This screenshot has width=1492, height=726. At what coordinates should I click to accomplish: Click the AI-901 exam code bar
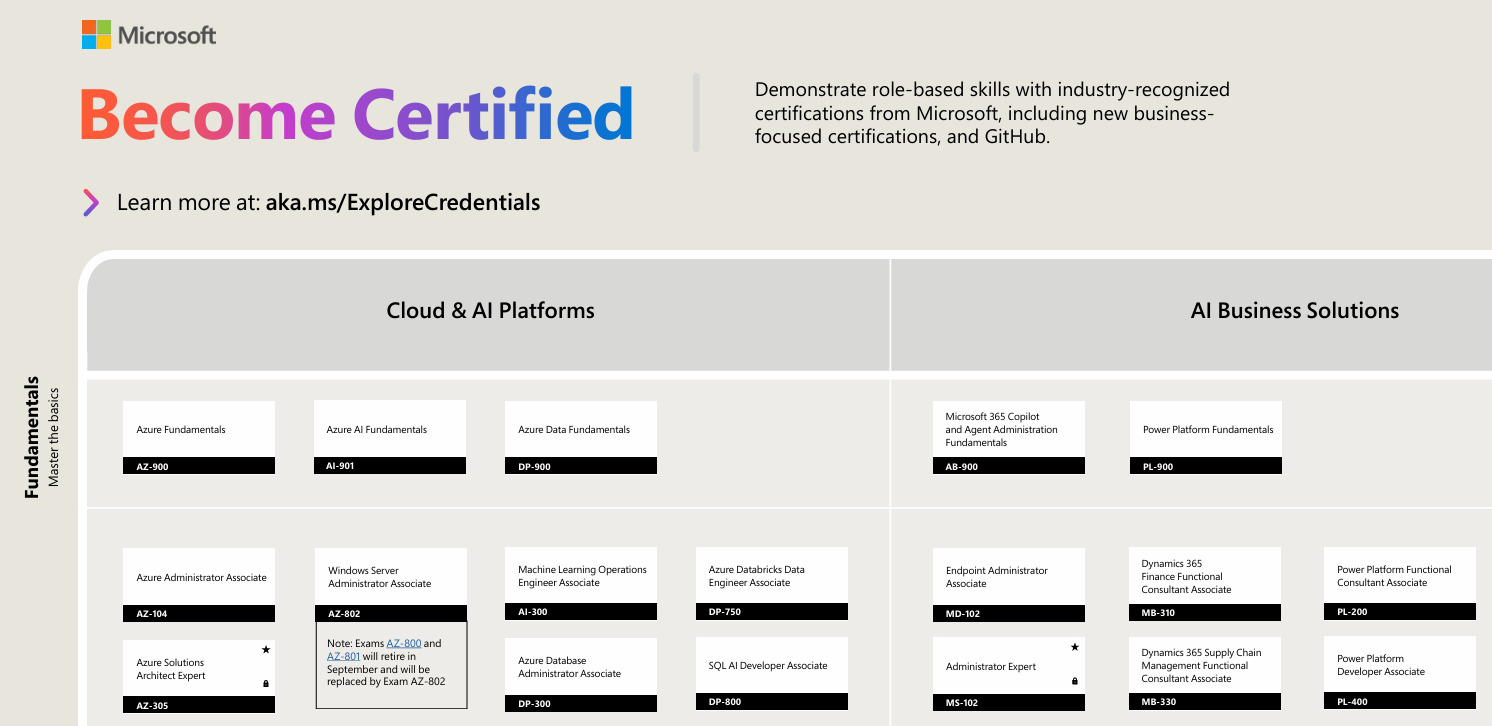click(390, 465)
